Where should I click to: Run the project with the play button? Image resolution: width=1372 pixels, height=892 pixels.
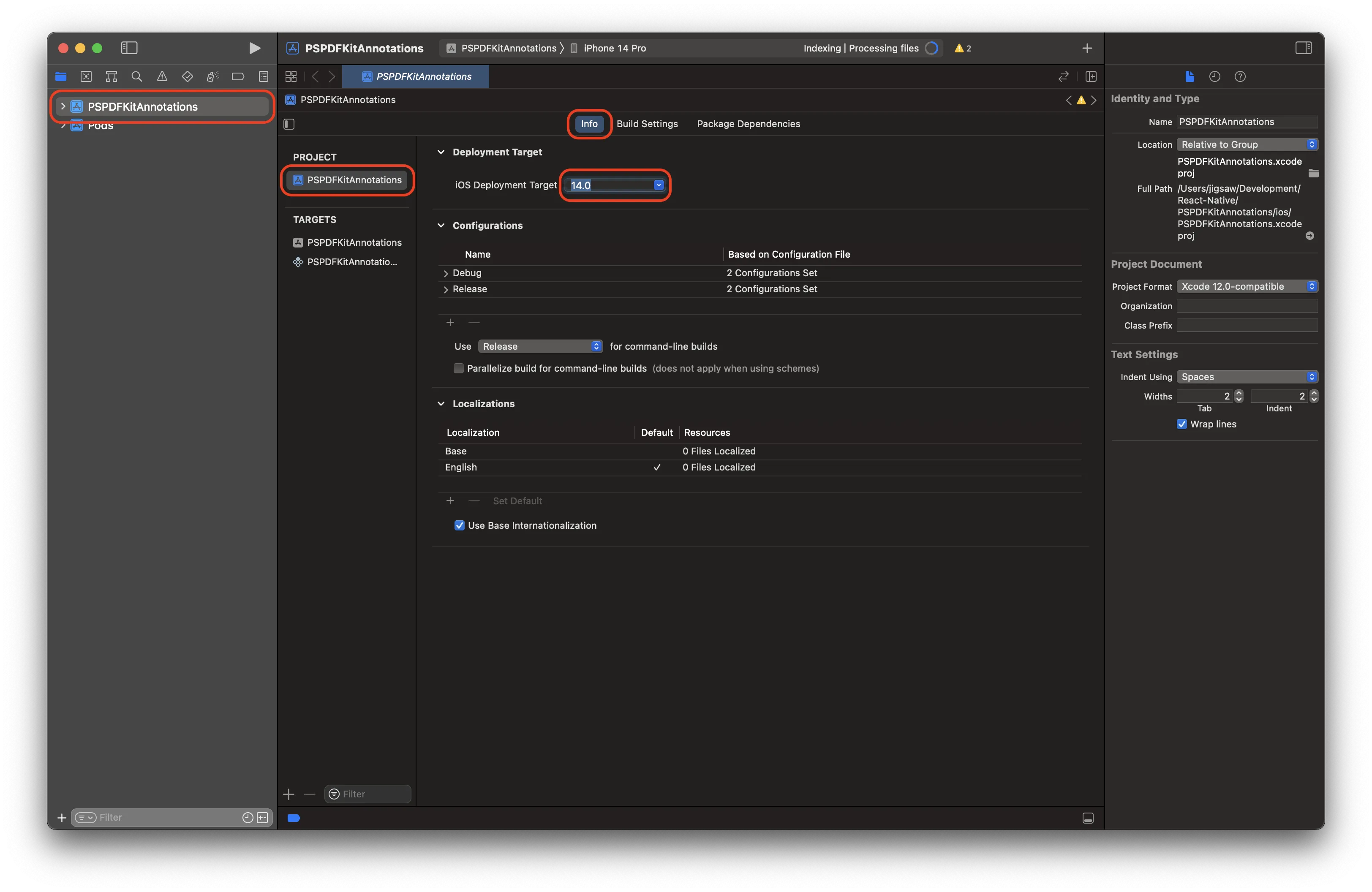(254, 48)
